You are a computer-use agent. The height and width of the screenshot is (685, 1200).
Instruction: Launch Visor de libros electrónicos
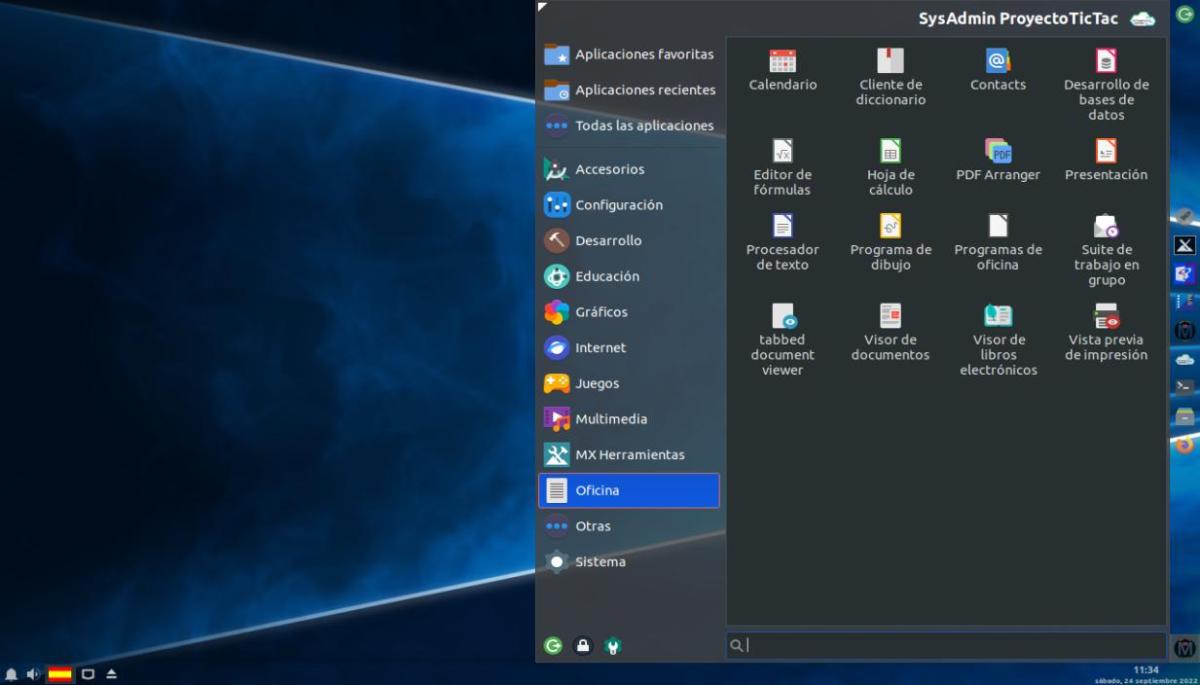tap(997, 339)
